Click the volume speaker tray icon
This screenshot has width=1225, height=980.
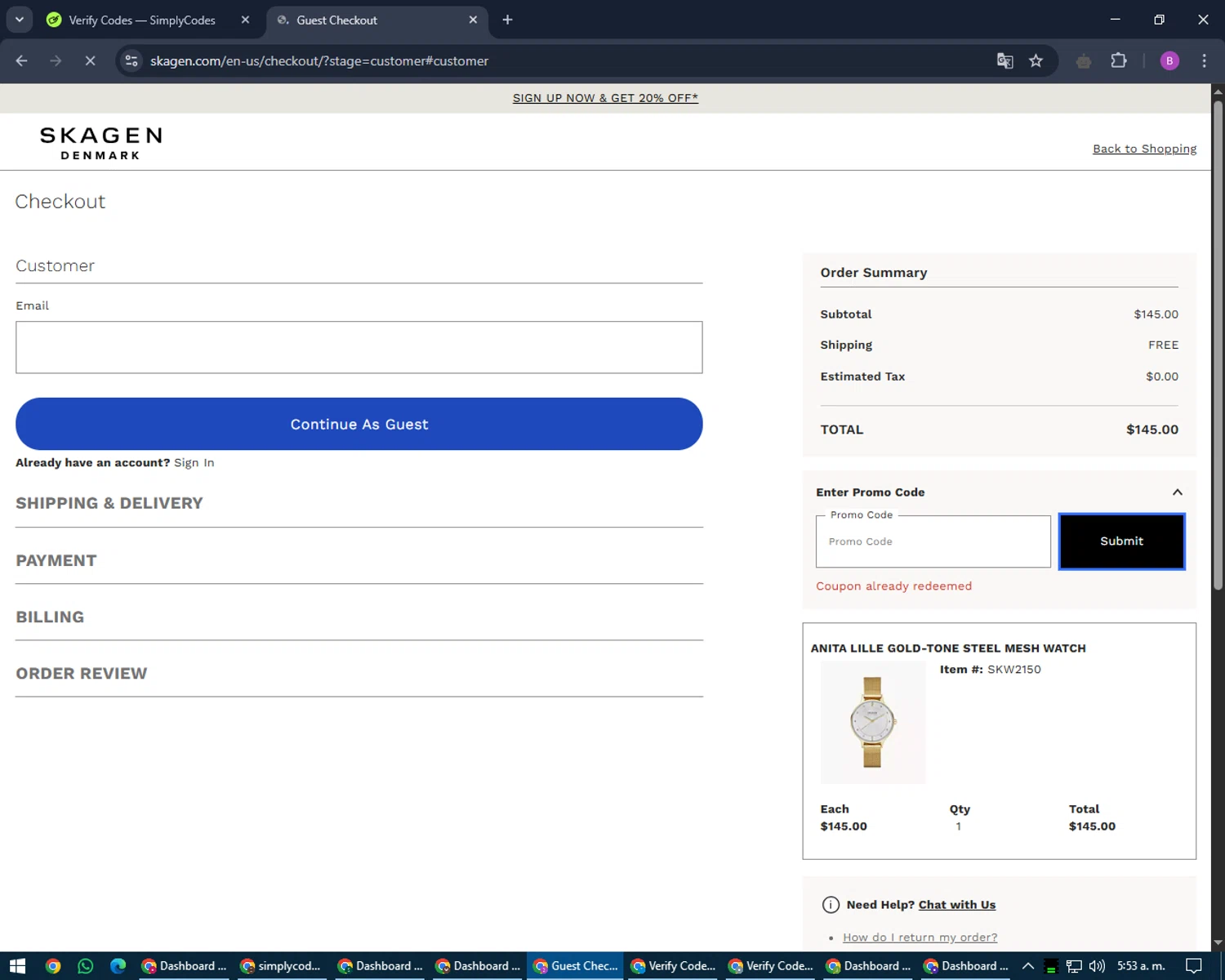click(1097, 966)
